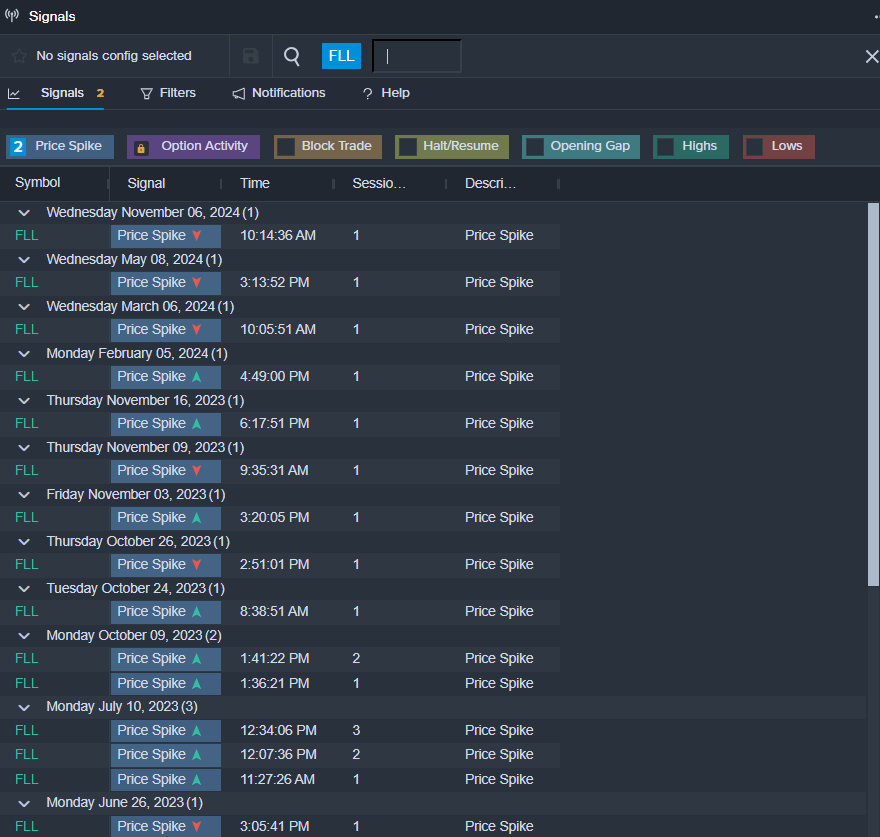
Task: Click the Filters funnel icon
Action: [147, 93]
